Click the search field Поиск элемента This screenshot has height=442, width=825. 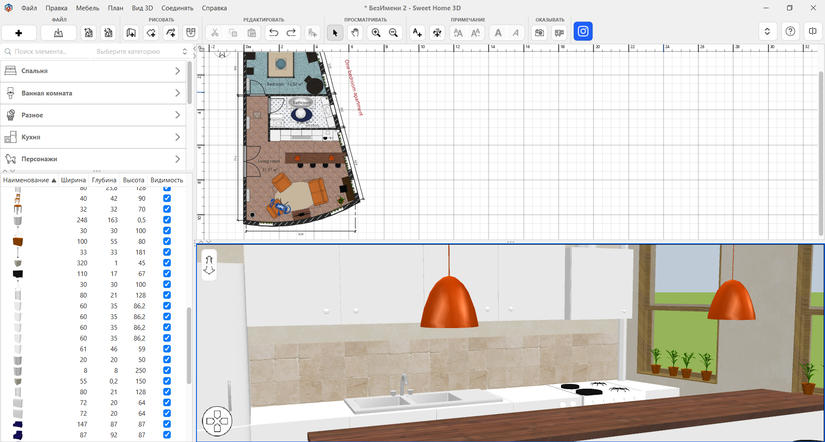click(46, 52)
